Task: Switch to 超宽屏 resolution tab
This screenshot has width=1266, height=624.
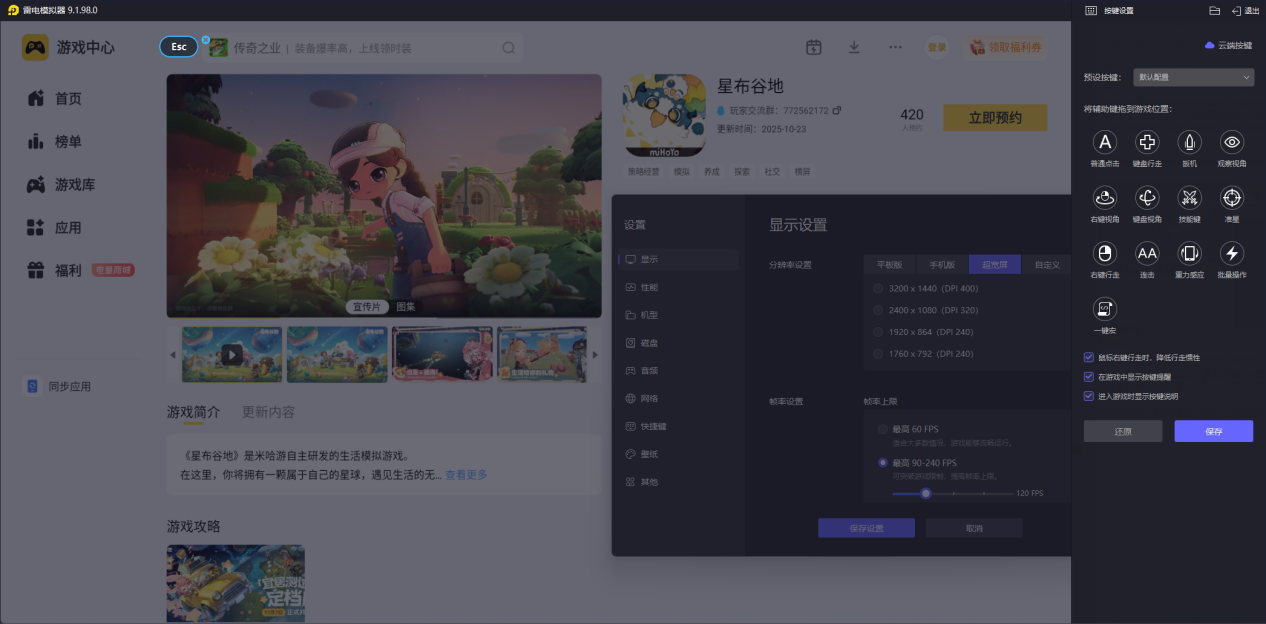Action: [995, 265]
